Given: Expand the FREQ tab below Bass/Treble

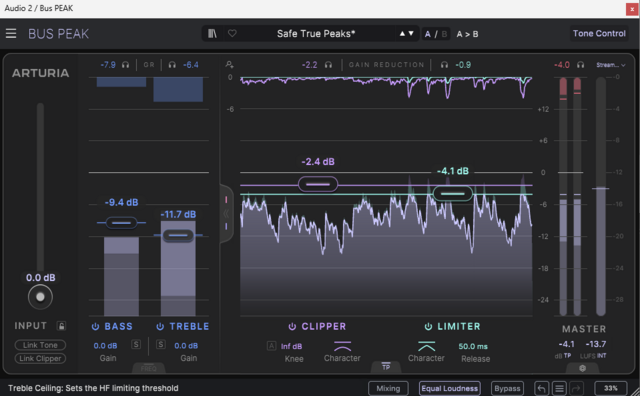Looking at the screenshot, I should coord(149,368).
